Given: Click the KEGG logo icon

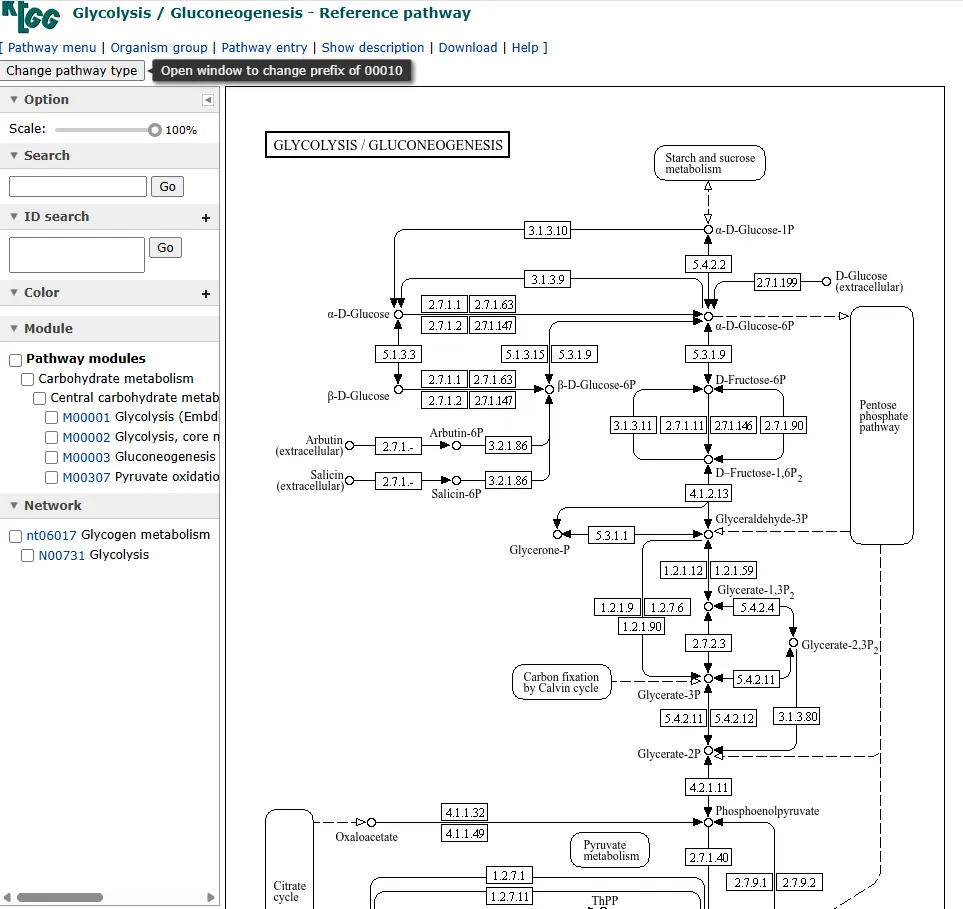Looking at the screenshot, I should point(34,17).
